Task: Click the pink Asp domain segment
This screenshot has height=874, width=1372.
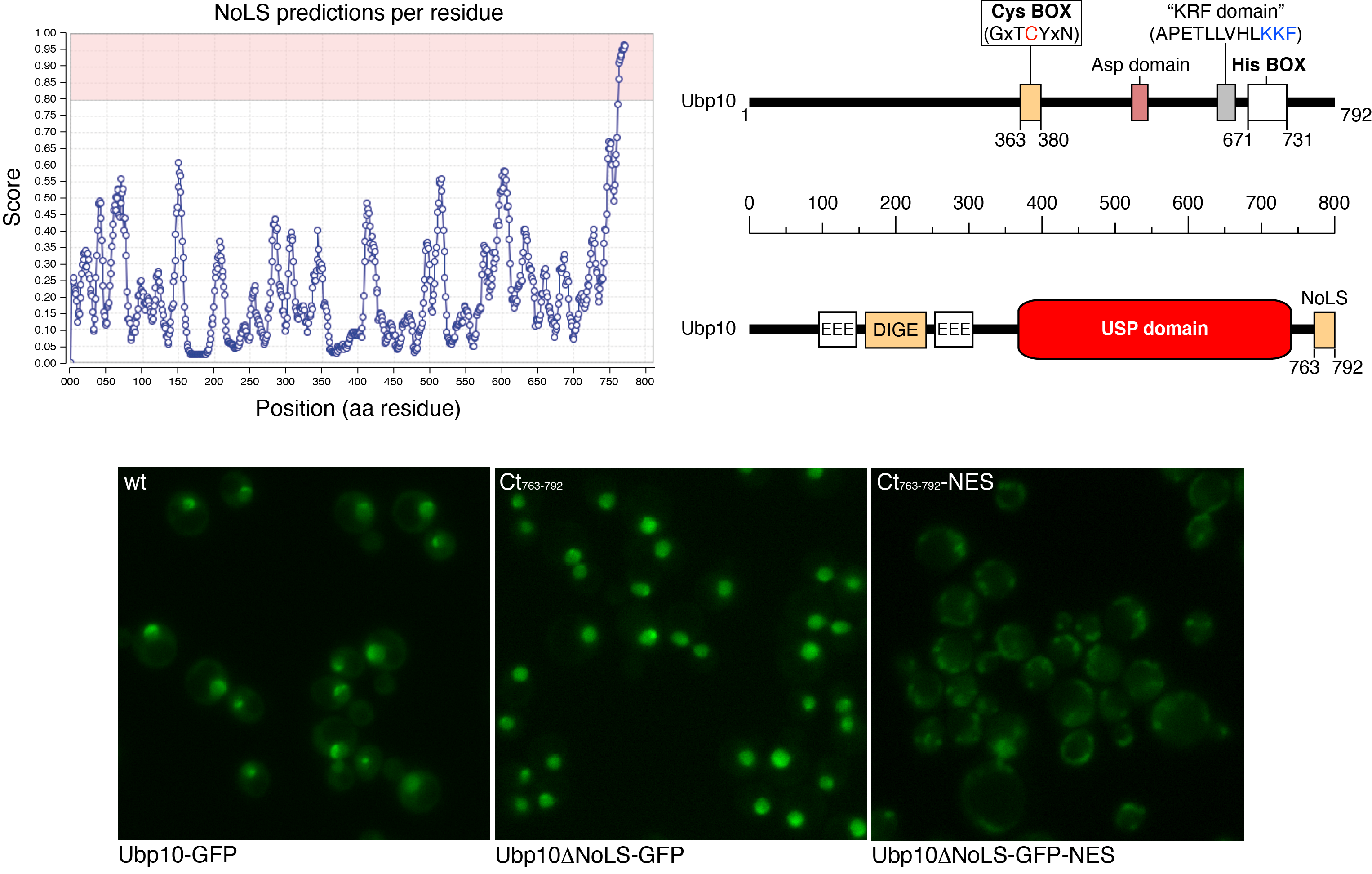Action: pyautogui.click(x=1140, y=102)
